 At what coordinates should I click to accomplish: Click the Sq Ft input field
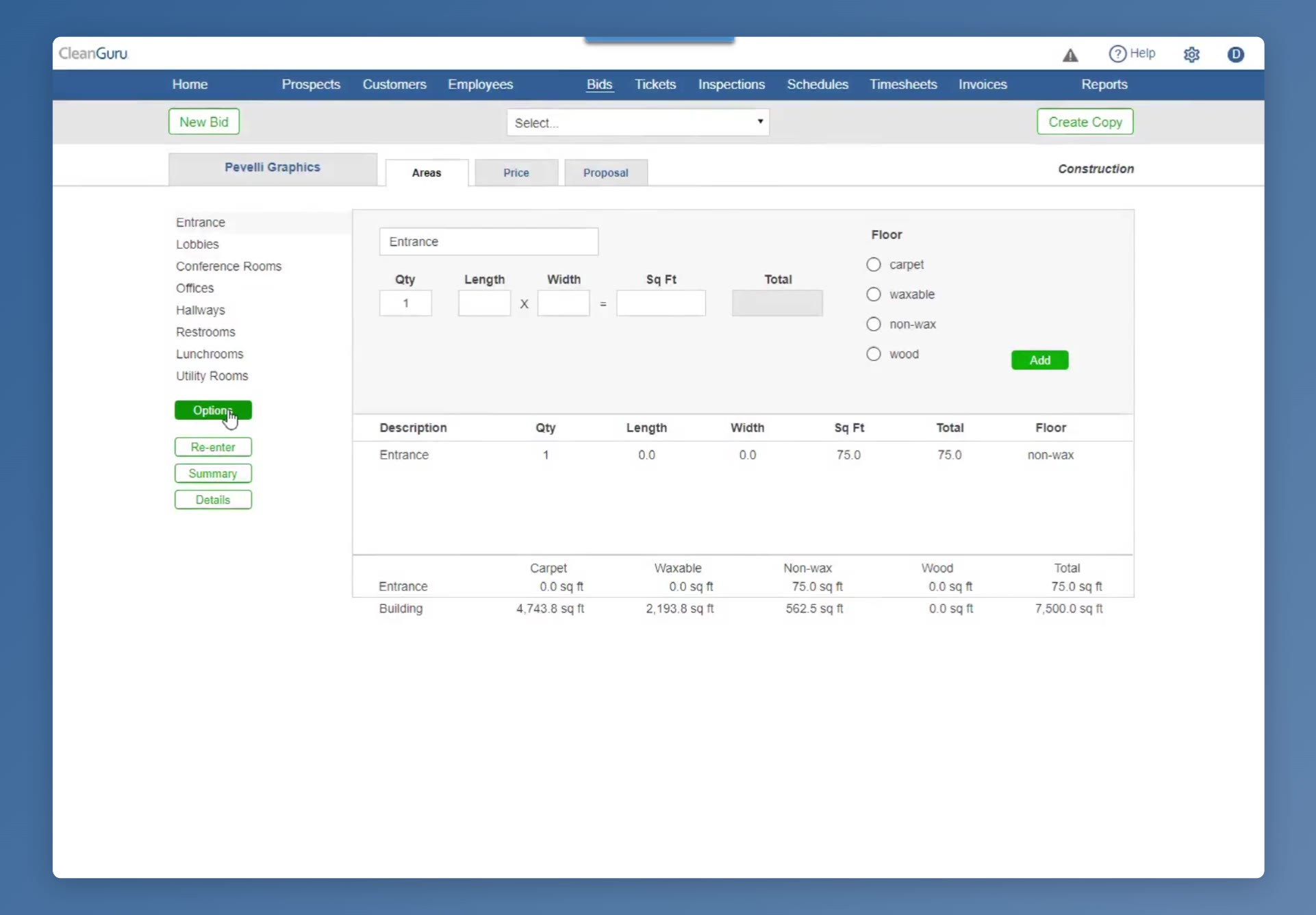661,303
